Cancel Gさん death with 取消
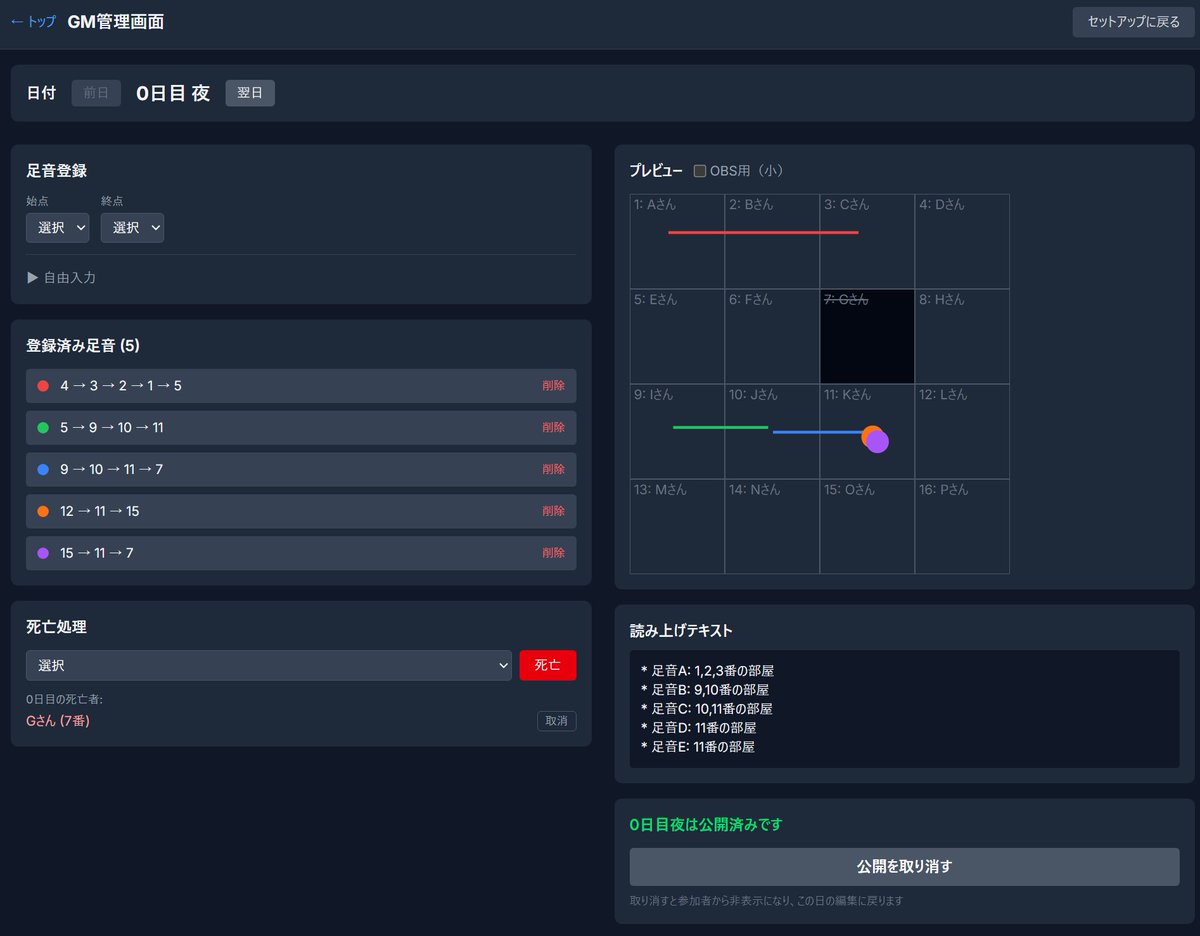Image resolution: width=1200 pixels, height=936 pixels. click(557, 721)
